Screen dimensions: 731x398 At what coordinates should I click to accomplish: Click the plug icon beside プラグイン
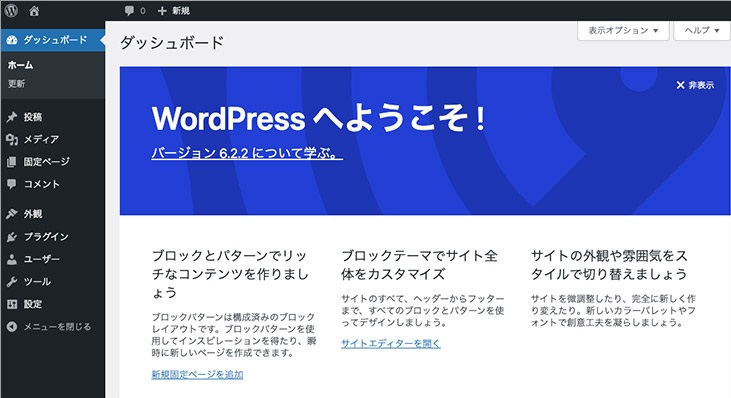(x=12, y=237)
